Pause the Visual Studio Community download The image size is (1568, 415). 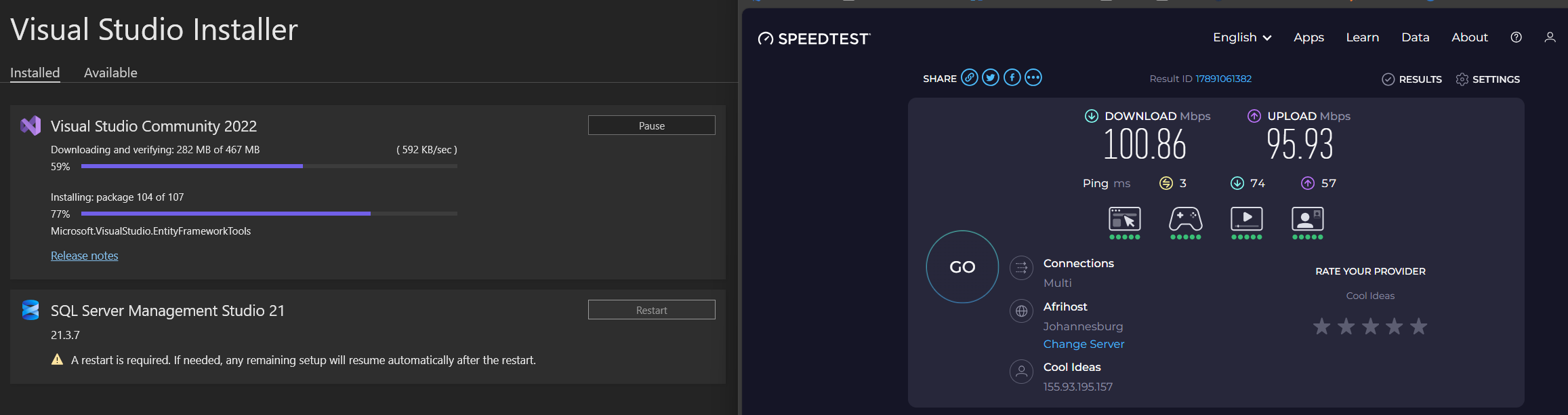[652, 125]
